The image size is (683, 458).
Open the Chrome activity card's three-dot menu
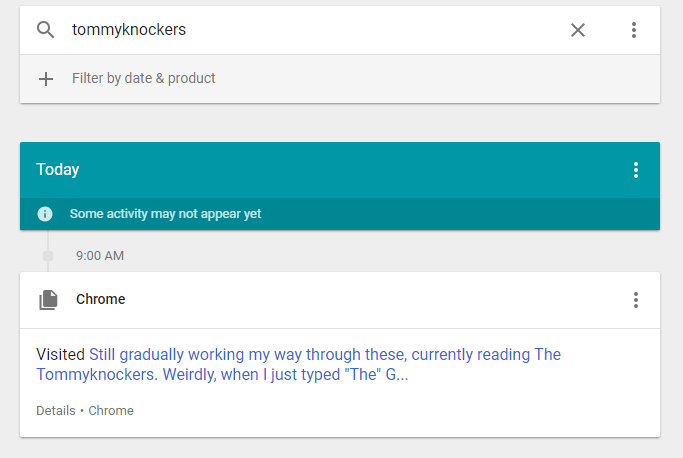pos(636,300)
